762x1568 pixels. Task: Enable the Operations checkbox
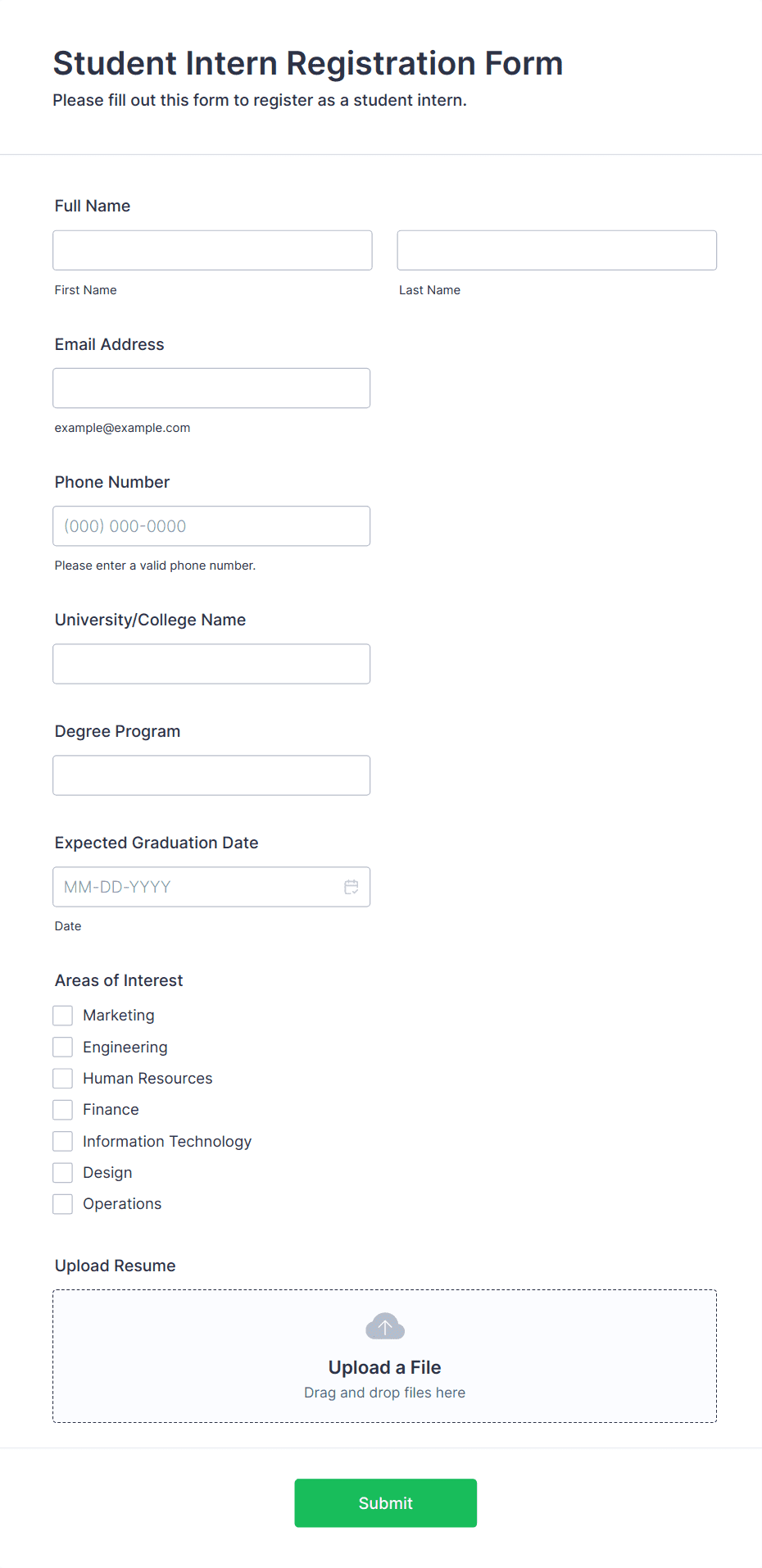62,1203
